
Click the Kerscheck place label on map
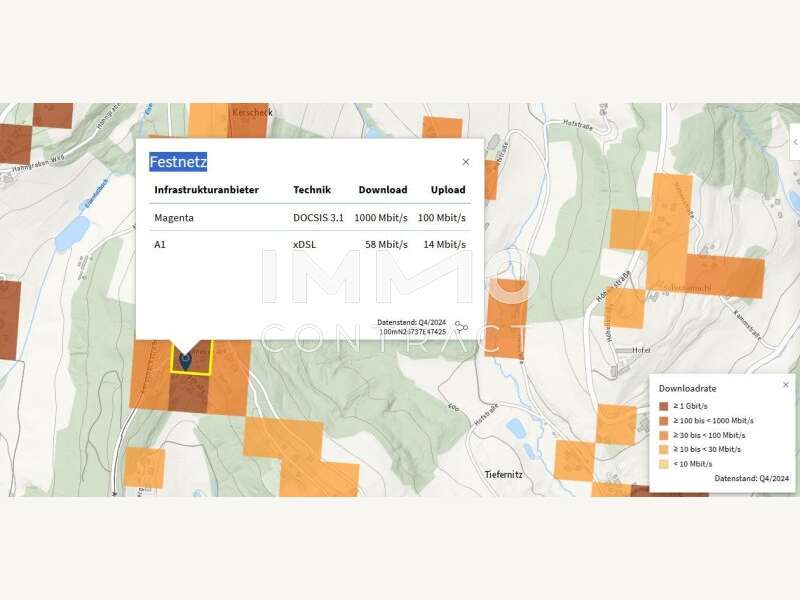pos(252,114)
